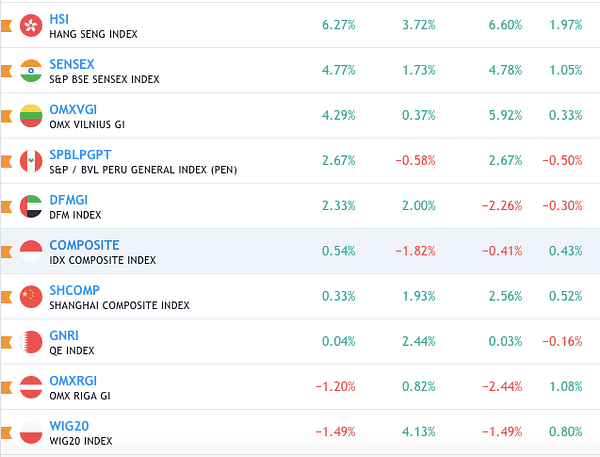Click the 6.60% value in HSI row
The width and height of the screenshot is (600, 457).
tap(505, 25)
